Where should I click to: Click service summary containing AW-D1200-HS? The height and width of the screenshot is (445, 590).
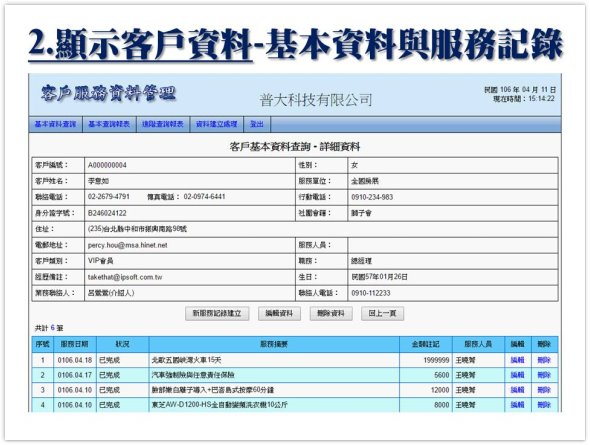click(x=219, y=405)
